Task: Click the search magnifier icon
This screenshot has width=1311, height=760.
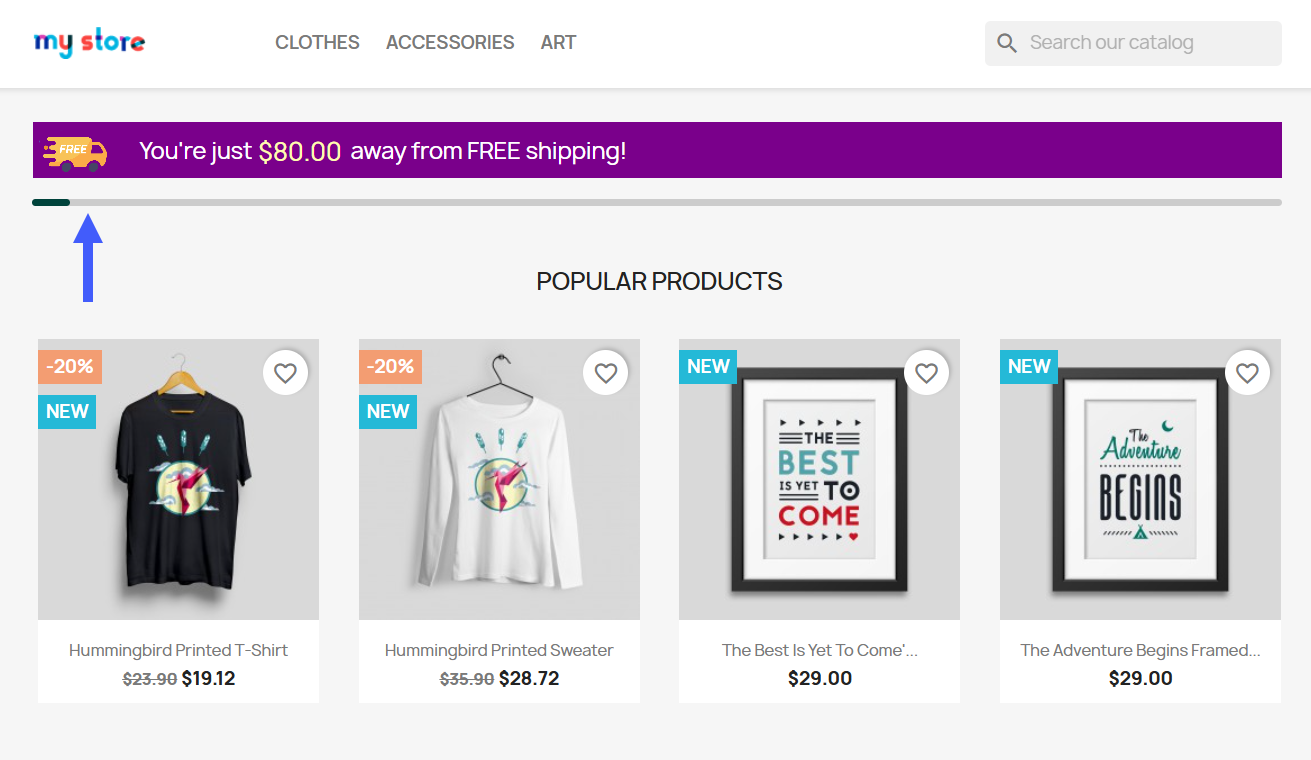Action: coord(1007,43)
